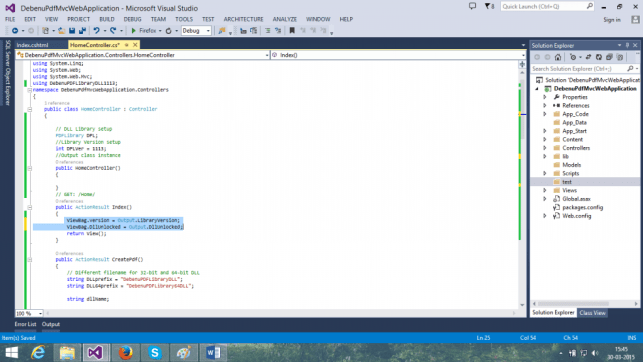Click the Undo arrow icon
The height and width of the screenshot is (362, 643).
coord(96,31)
